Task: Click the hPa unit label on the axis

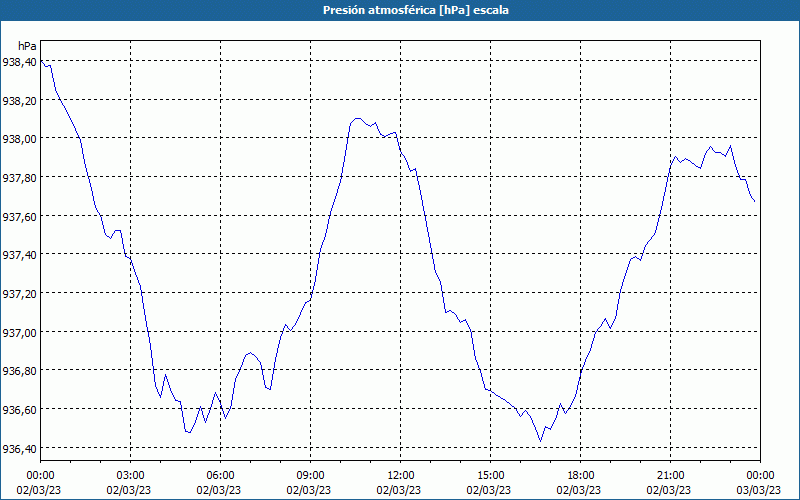Action: click(x=27, y=46)
